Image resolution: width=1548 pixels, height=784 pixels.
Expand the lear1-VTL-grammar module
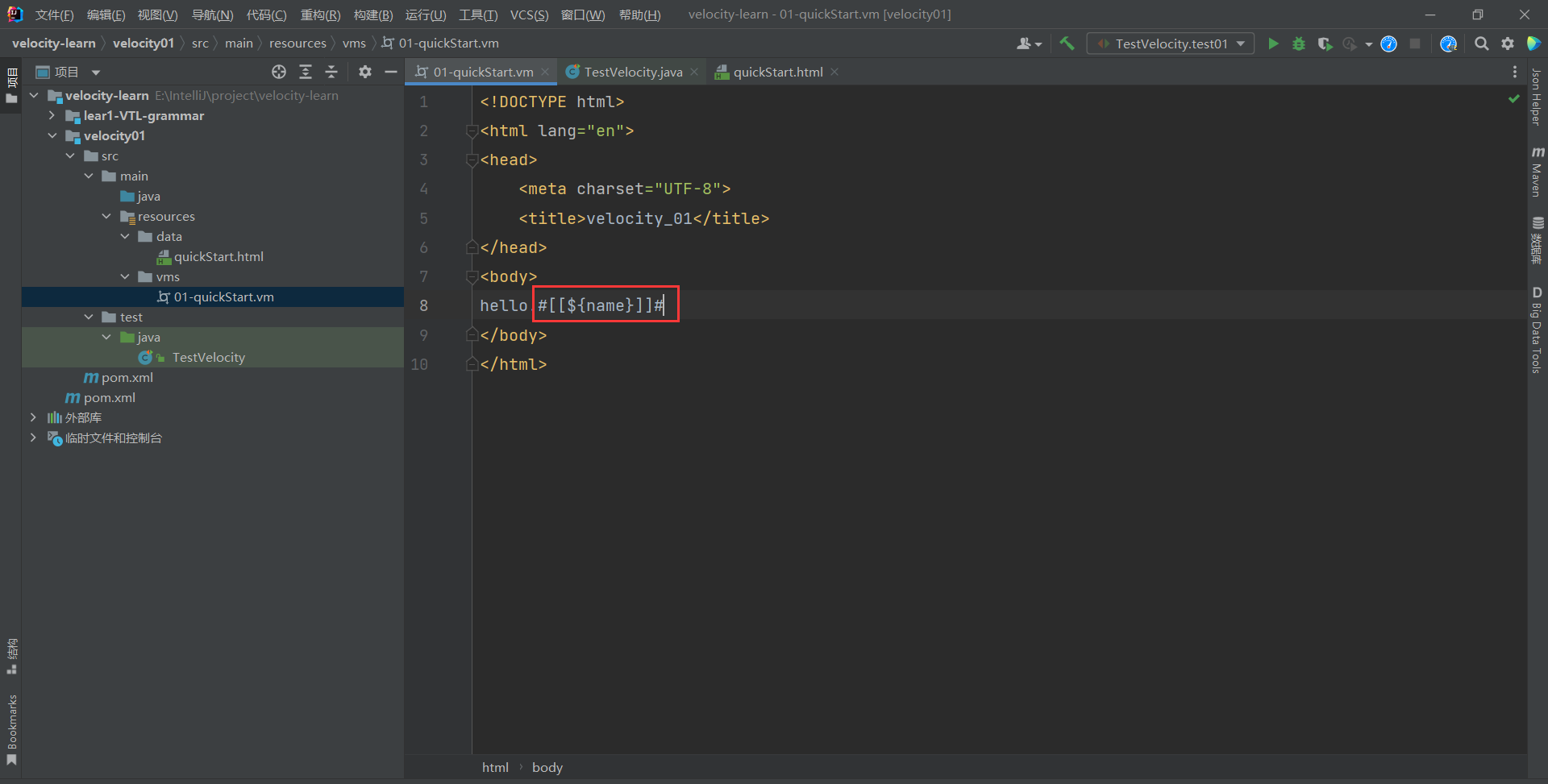click(x=52, y=115)
